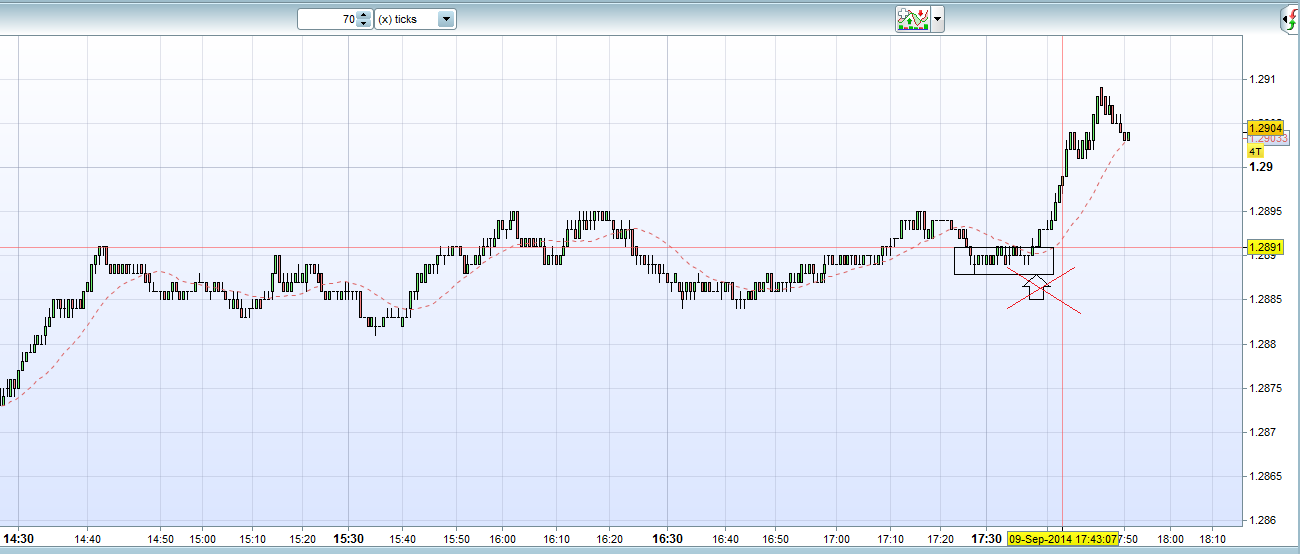This screenshot has width=1300, height=554.
Task: Click the 4T tick countdown label
Action: coord(1256,151)
